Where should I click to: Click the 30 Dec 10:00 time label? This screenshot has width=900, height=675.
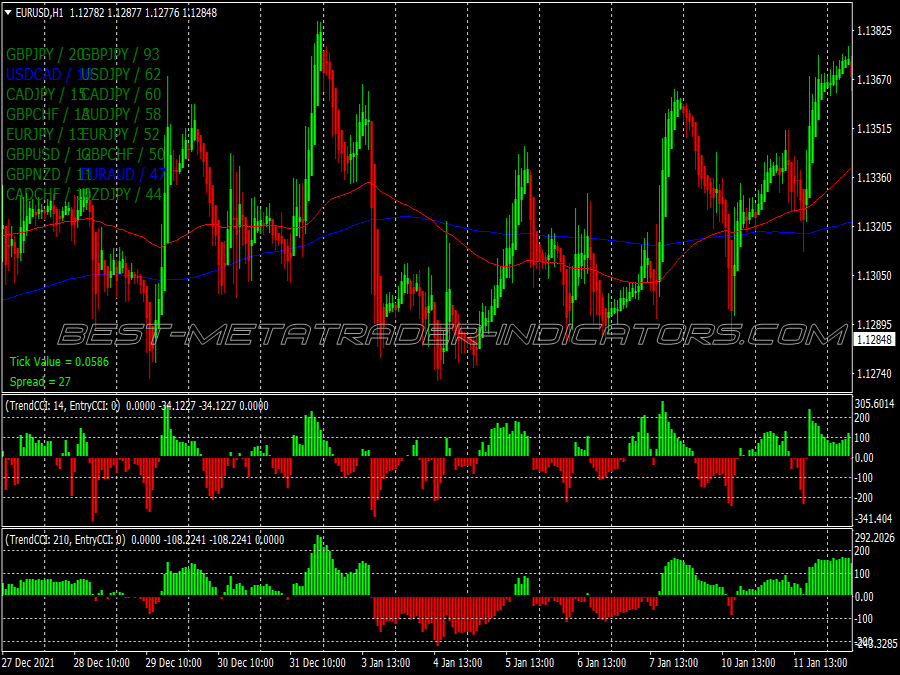click(245, 663)
